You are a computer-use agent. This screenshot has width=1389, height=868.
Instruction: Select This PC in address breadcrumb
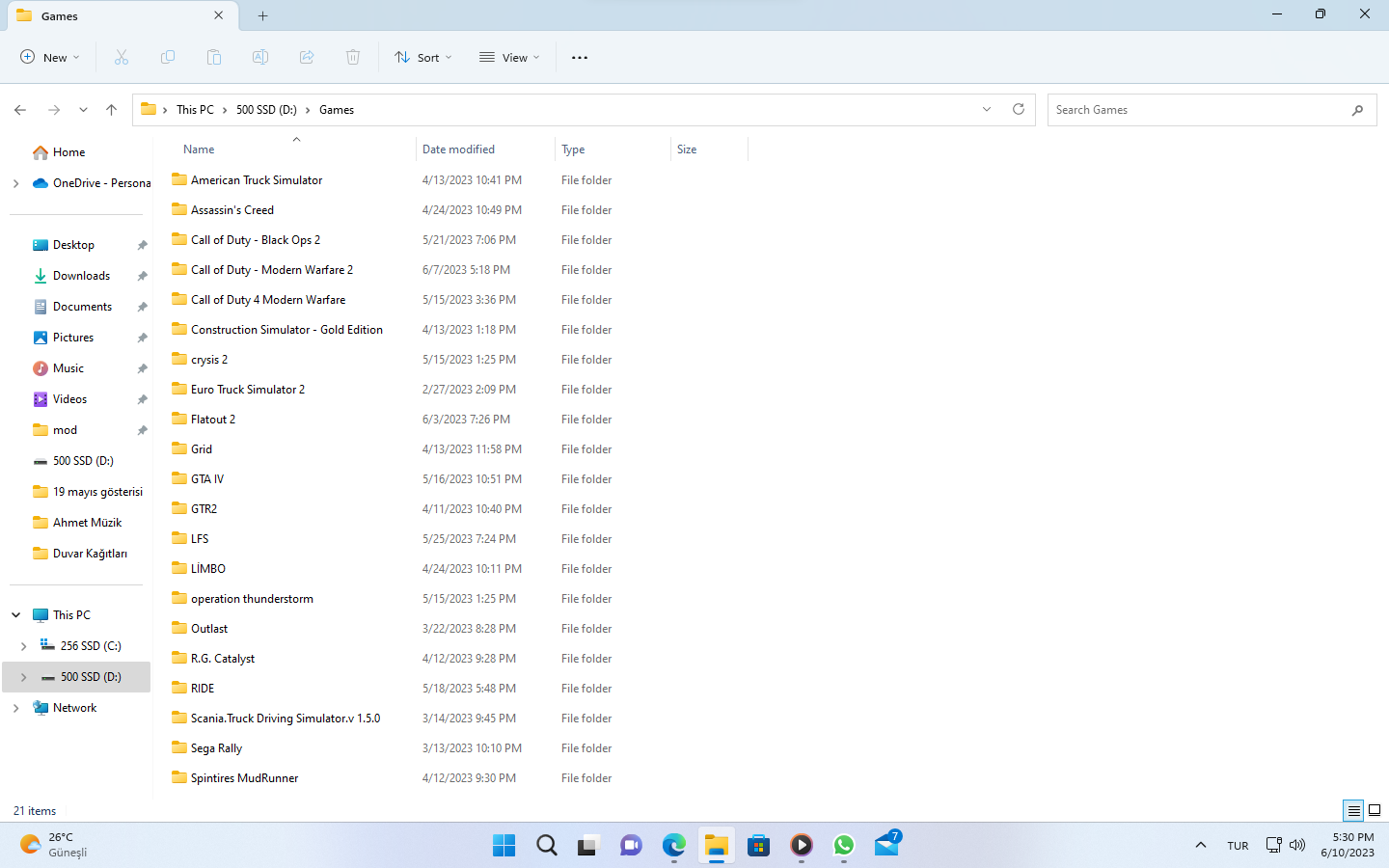195,110
